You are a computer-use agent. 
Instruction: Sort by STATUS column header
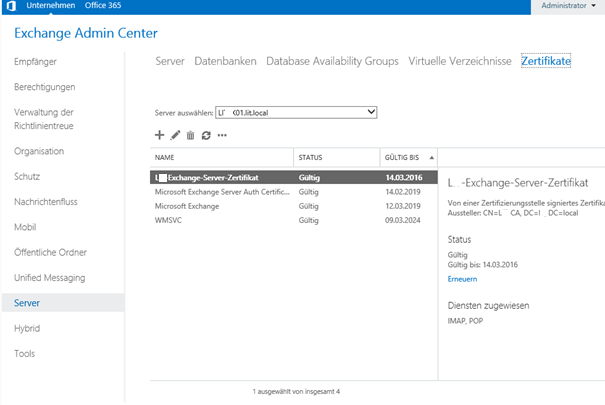tap(336, 157)
